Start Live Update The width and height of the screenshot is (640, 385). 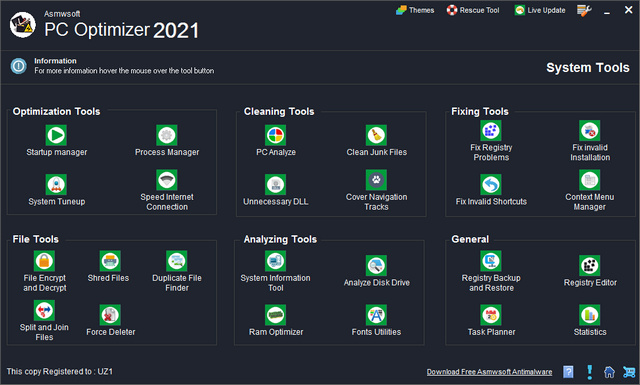(540, 10)
